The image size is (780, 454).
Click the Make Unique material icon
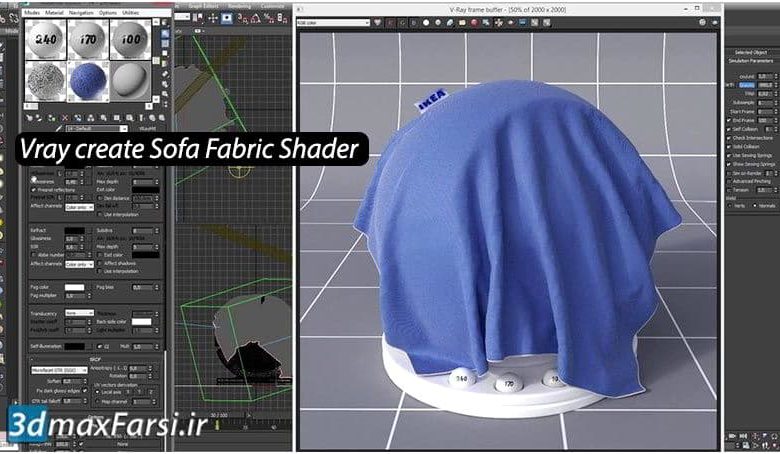point(91,118)
